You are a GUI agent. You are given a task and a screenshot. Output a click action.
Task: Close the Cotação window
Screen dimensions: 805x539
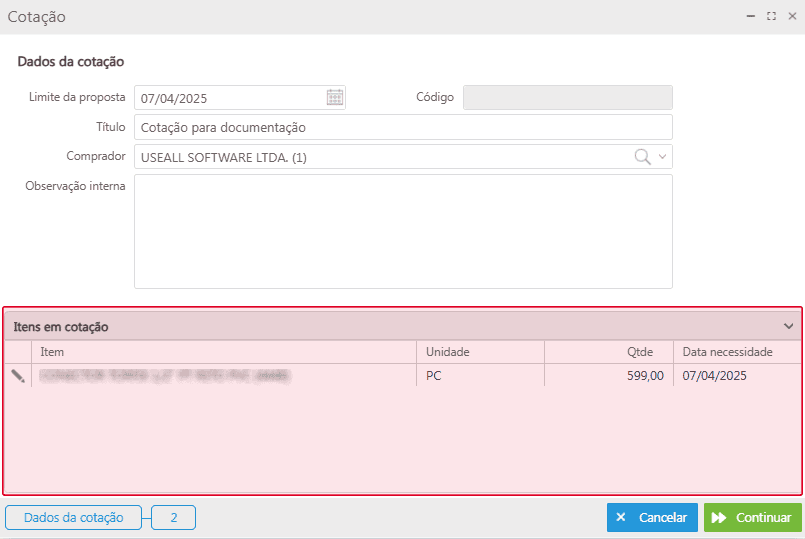(x=792, y=17)
